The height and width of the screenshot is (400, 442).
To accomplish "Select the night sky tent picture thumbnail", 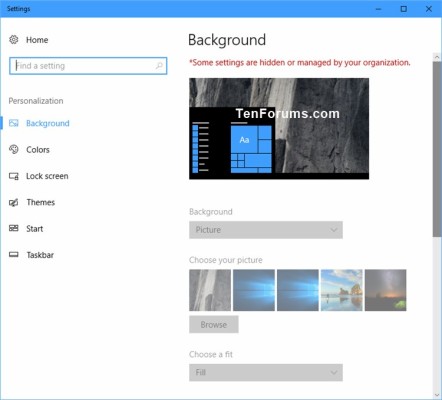I will point(386,290).
